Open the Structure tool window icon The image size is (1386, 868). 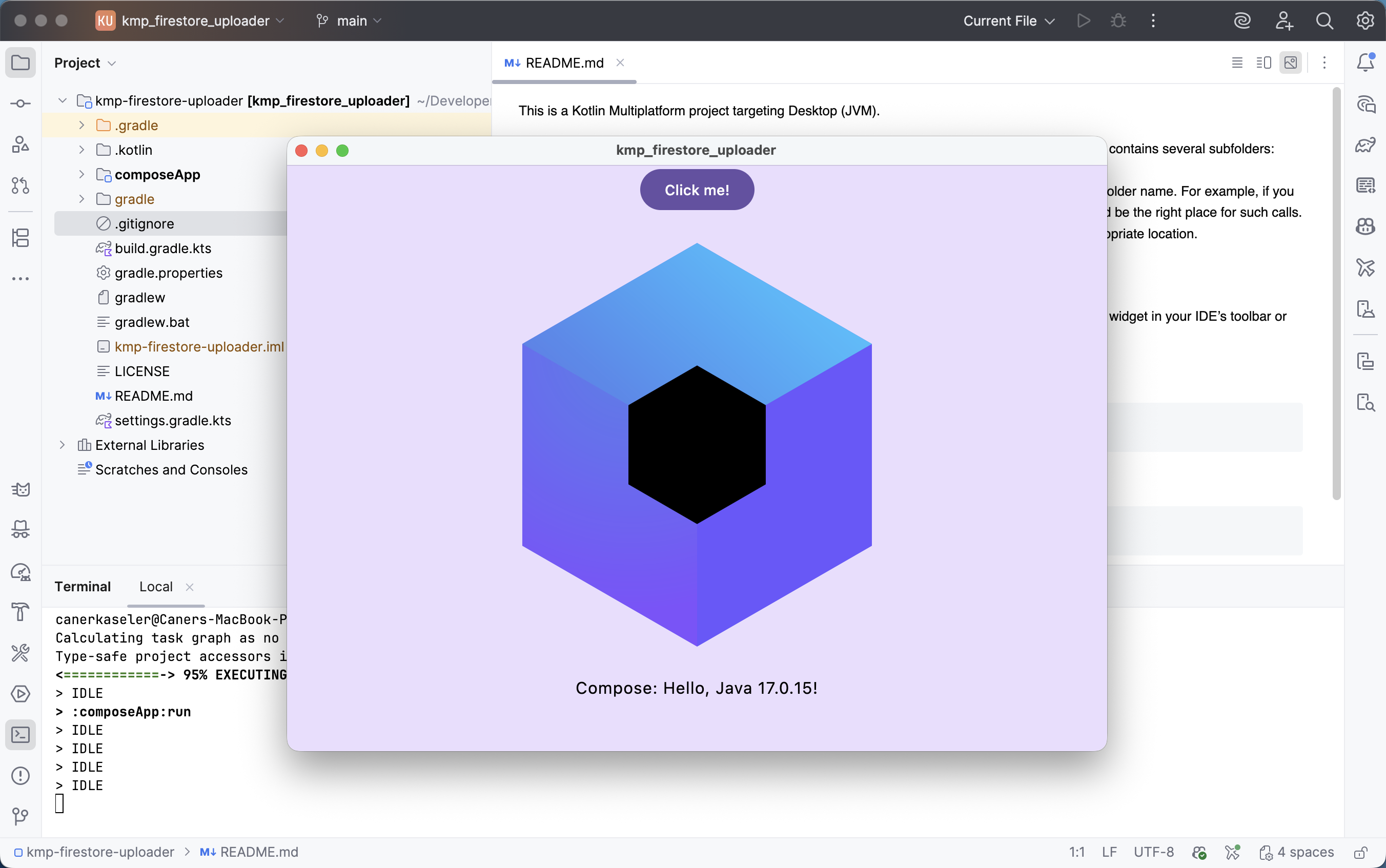21,238
